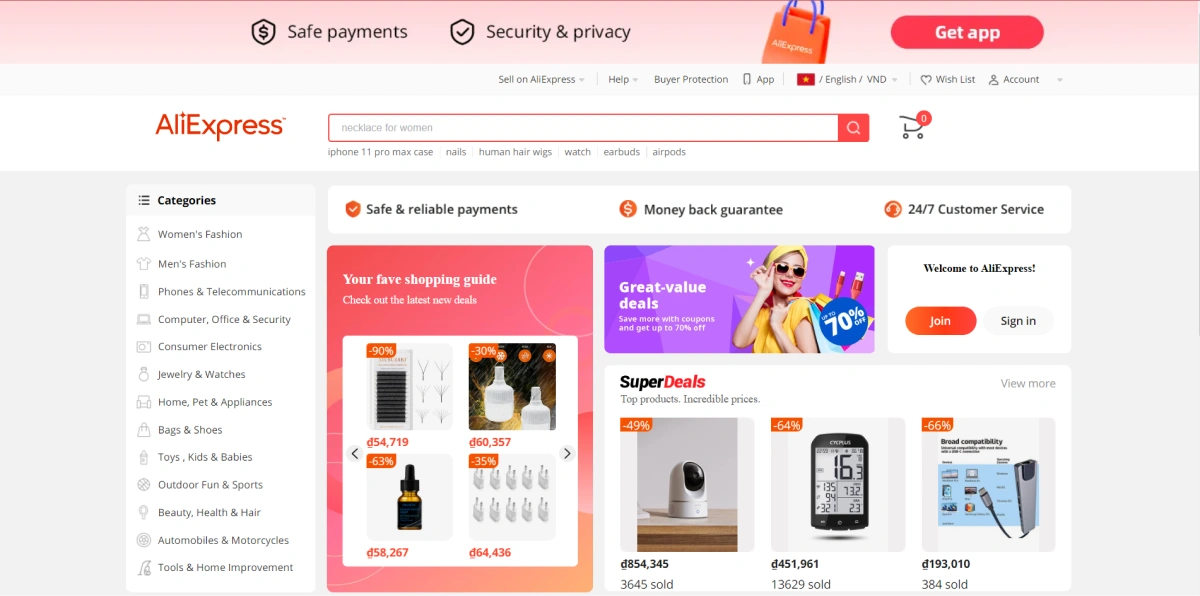Focus the necklace for women search field

583,128
